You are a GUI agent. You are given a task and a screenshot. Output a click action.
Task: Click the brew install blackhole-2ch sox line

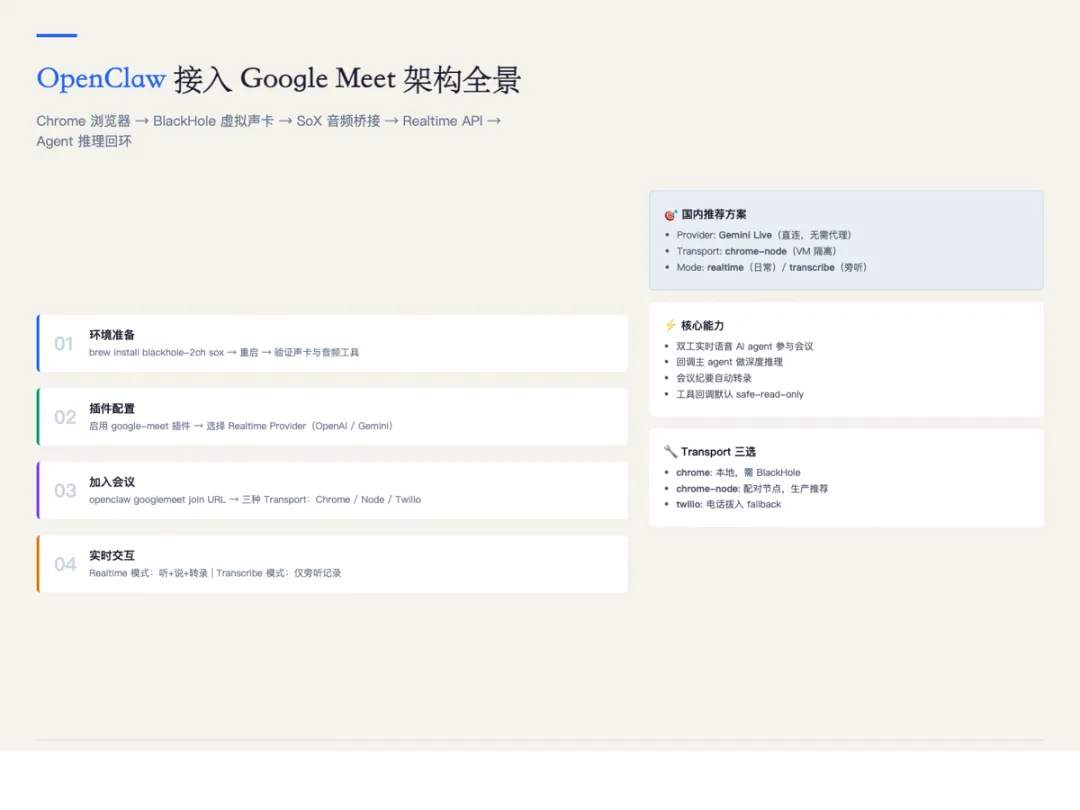pyautogui.click(x=224, y=353)
